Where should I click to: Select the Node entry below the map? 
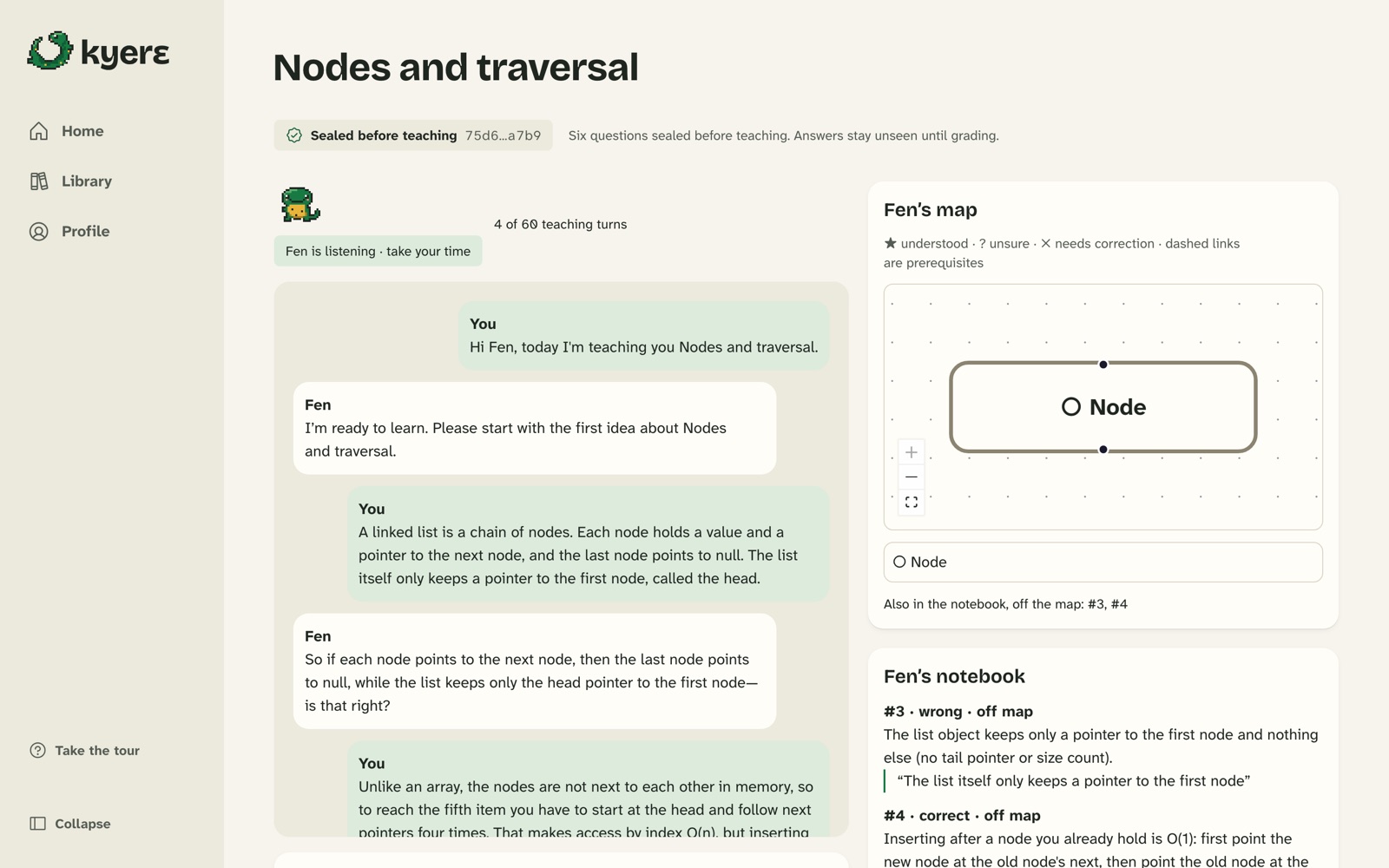(1103, 562)
